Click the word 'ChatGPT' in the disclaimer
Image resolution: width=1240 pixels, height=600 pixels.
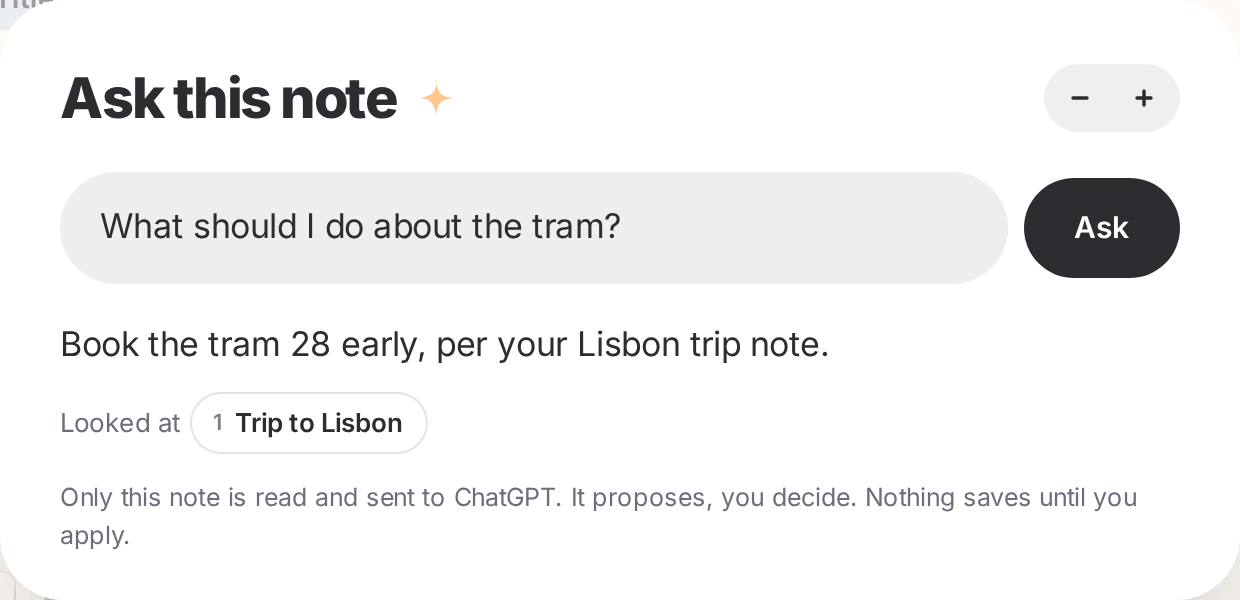[x=505, y=497]
